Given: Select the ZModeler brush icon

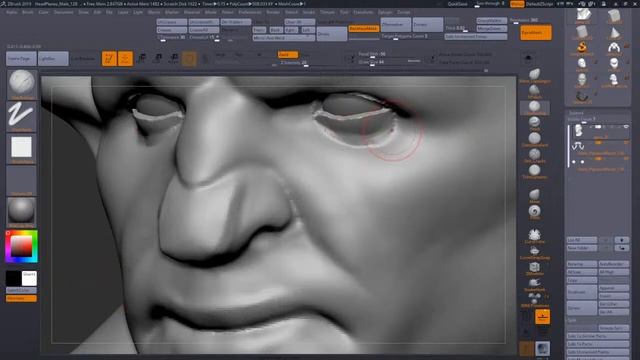Looking at the screenshot, I should point(534,268).
